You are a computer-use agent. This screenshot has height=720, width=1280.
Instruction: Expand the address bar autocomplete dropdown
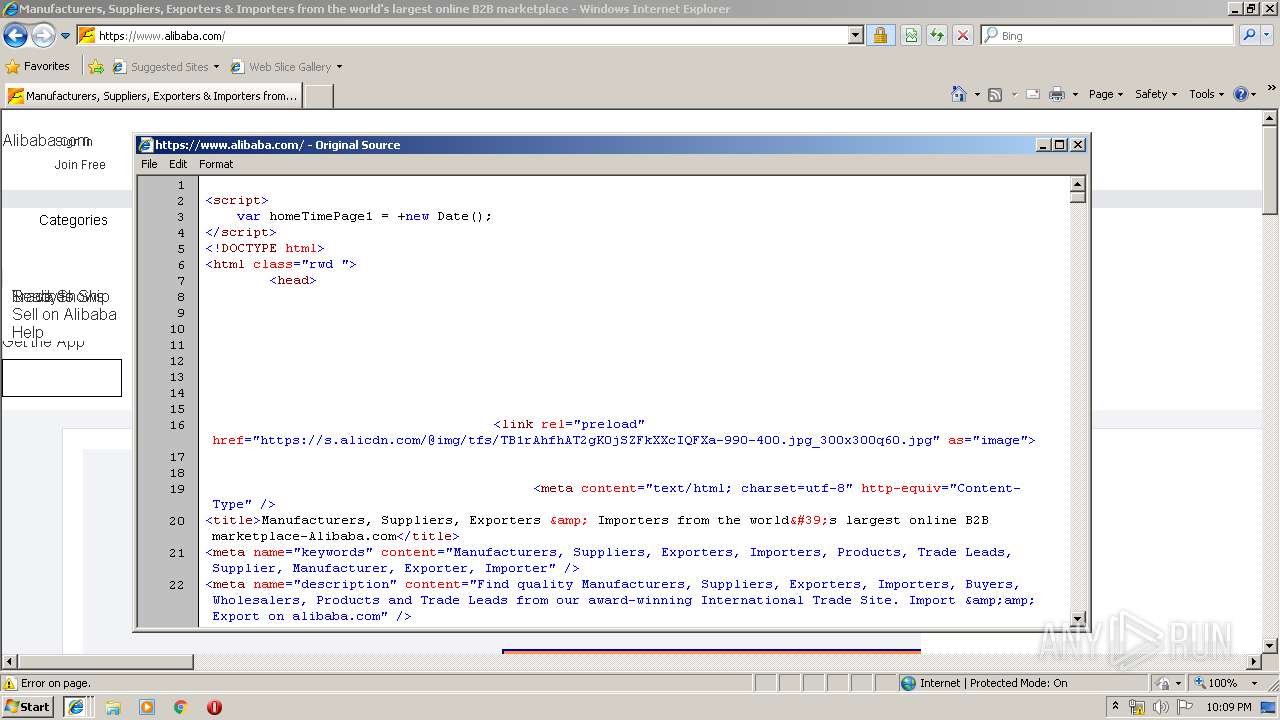[x=855, y=36]
